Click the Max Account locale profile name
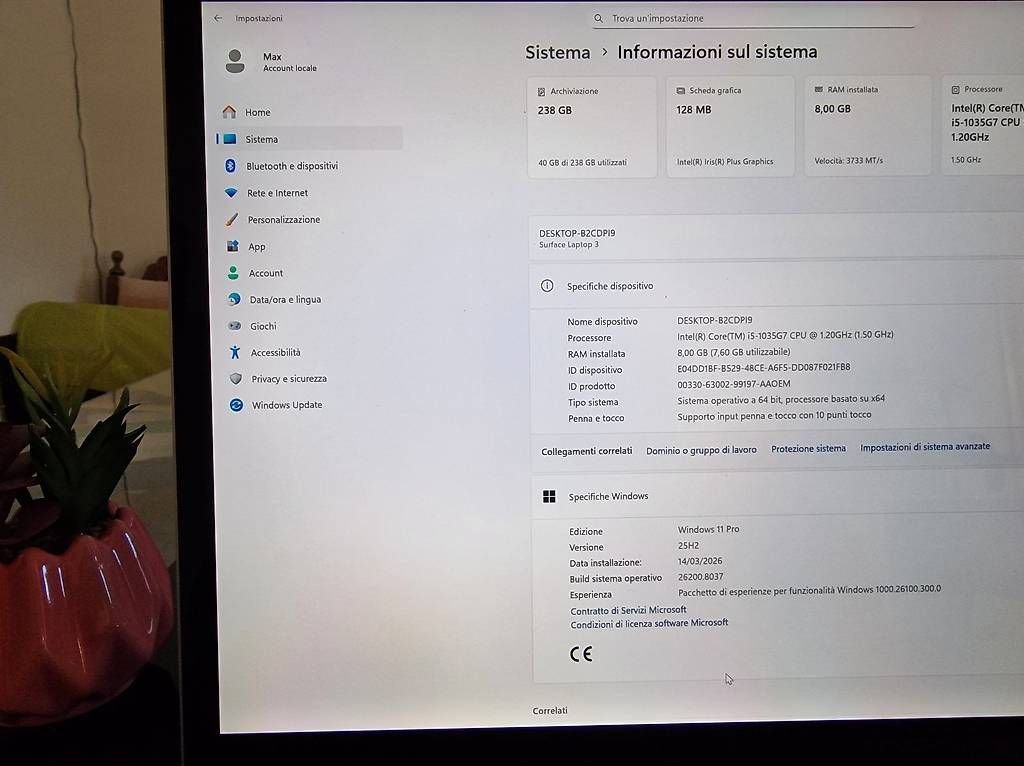This screenshot has height=766, width=1024. pyautogui.click(x=289, y=62)
